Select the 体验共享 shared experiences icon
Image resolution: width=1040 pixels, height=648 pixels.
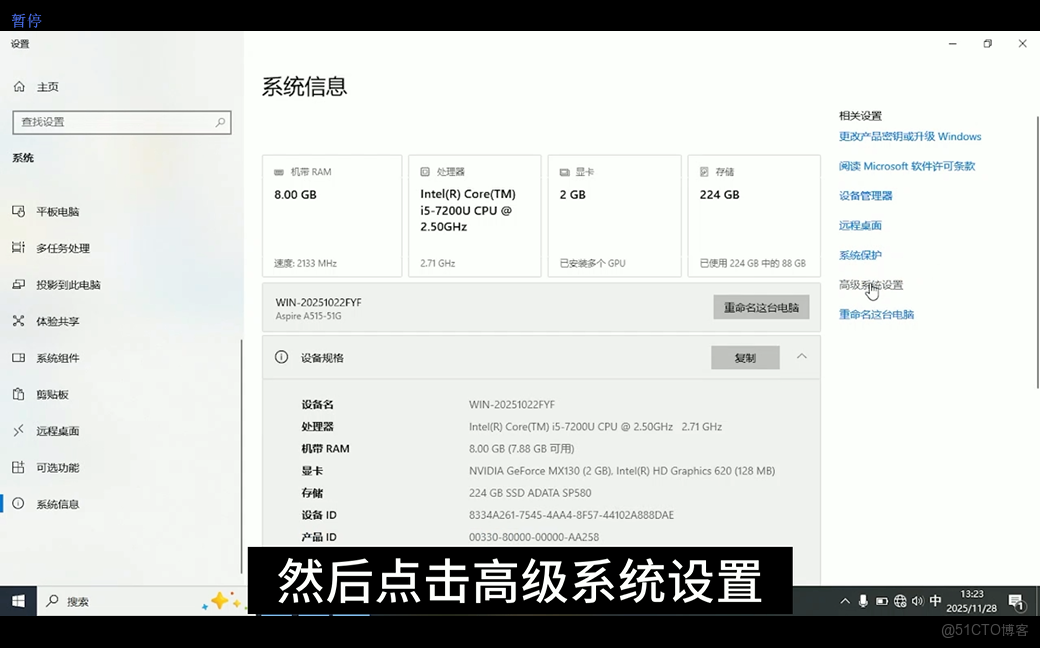coord(17,321)
